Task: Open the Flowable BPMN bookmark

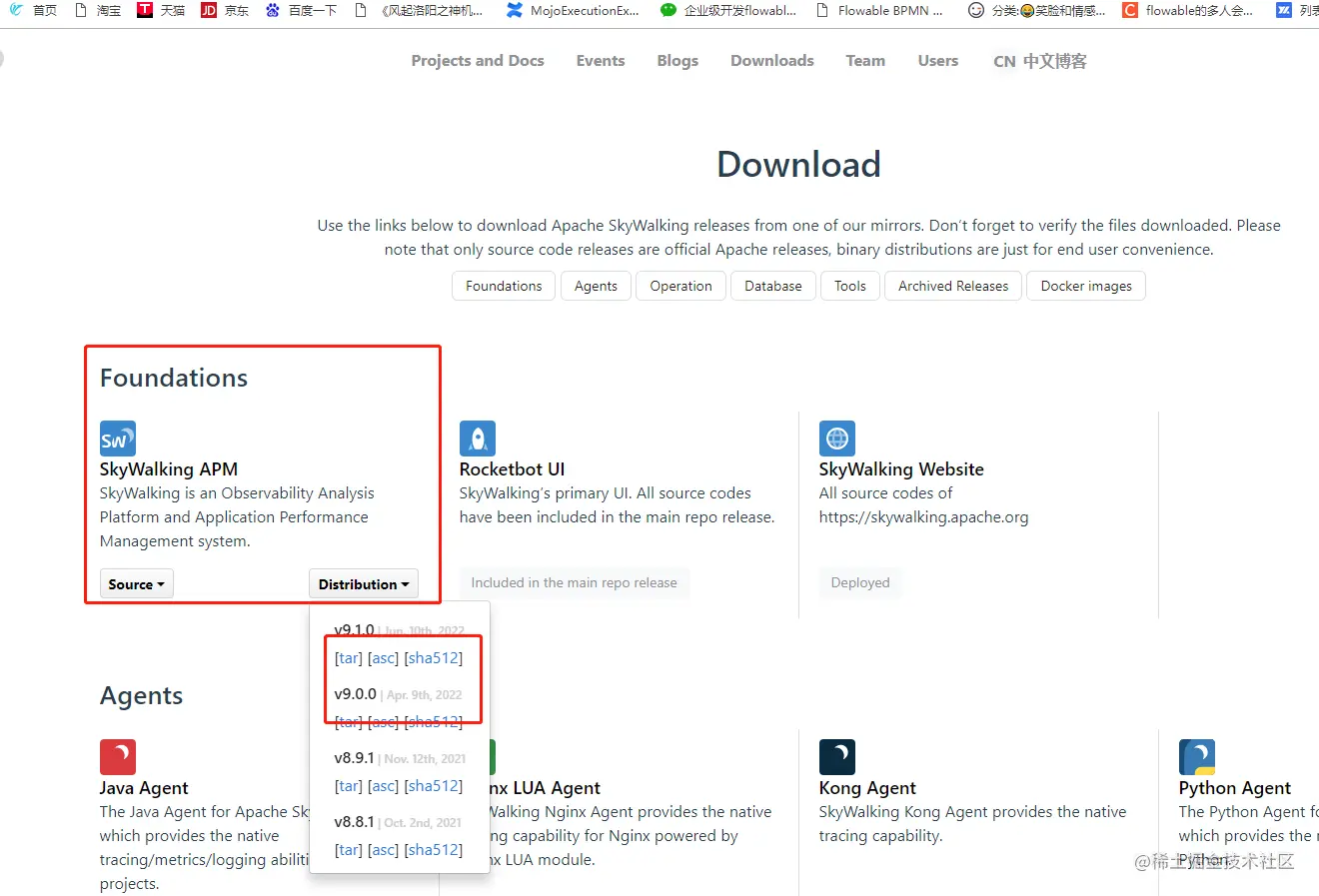Action: pyautogui.click(x=879, y=10)
